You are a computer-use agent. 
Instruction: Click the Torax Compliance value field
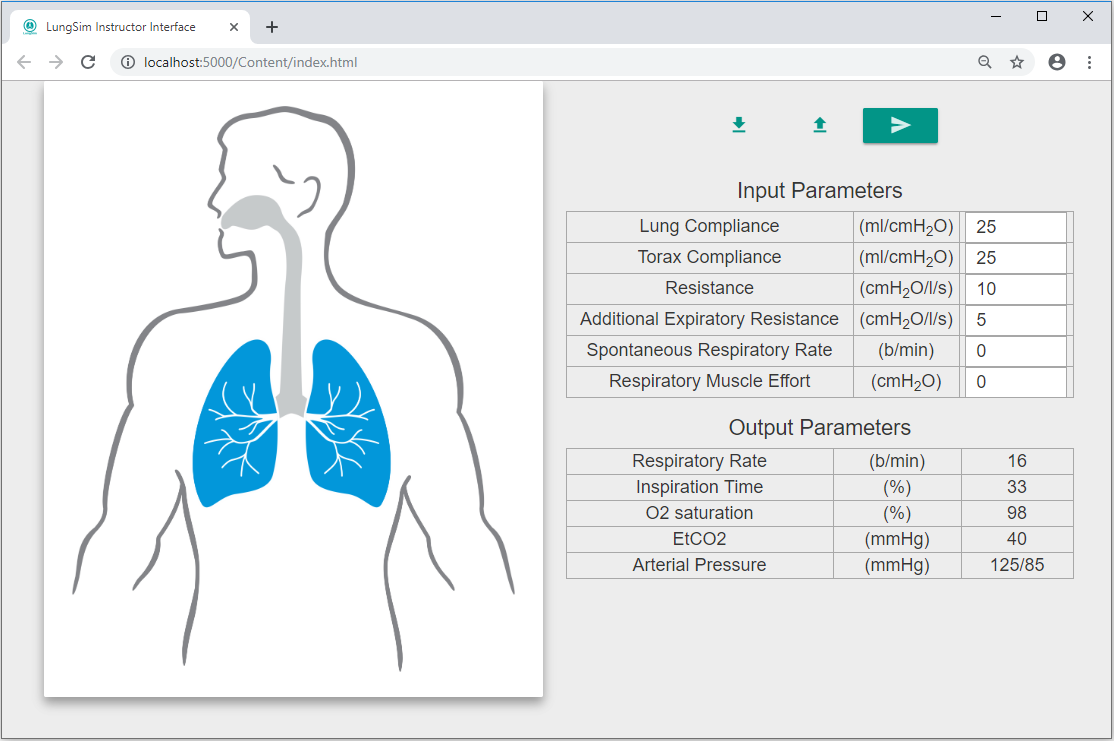[x=1015, y=258]
